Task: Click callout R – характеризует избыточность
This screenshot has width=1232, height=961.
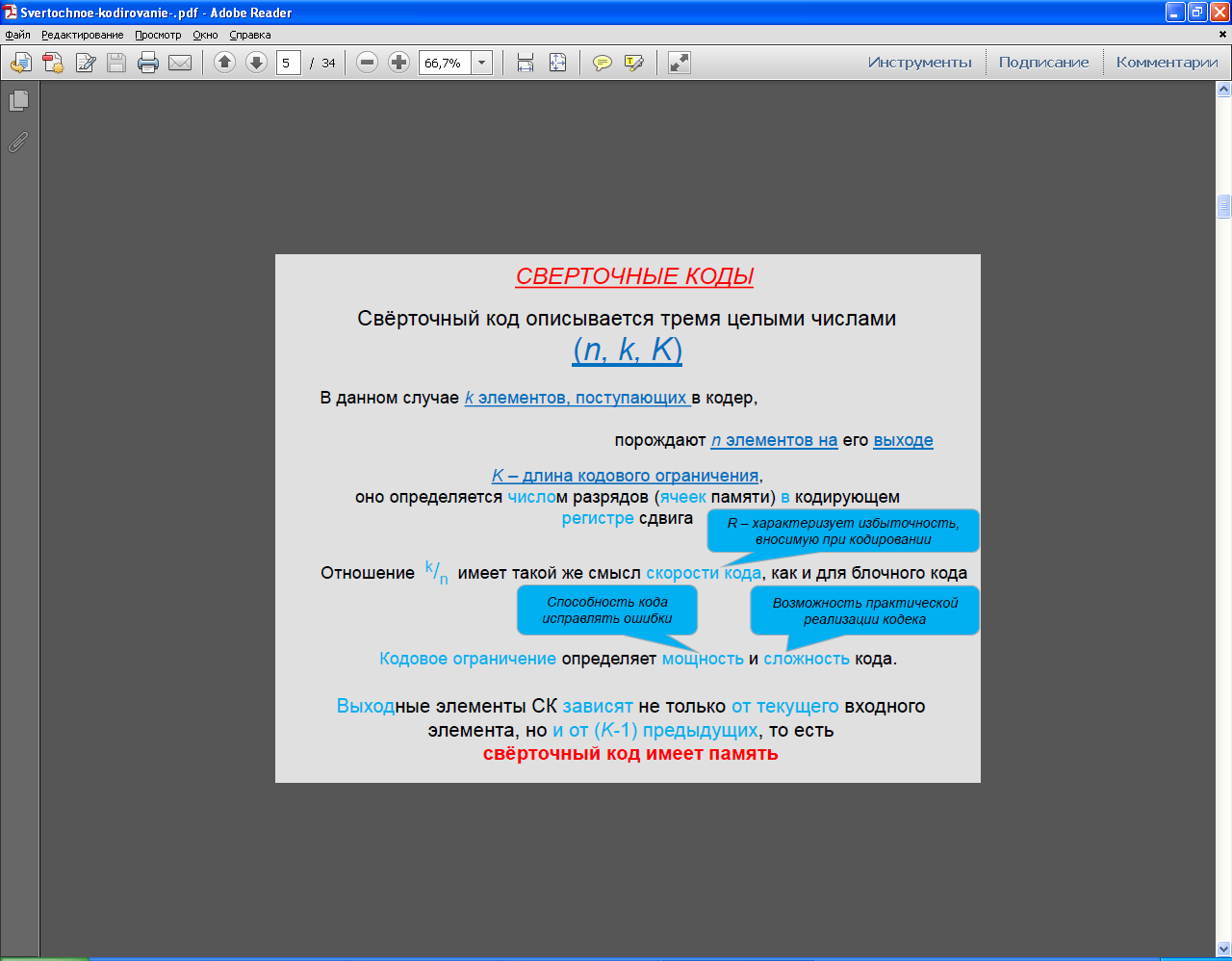Action: [x=843, y=531]
